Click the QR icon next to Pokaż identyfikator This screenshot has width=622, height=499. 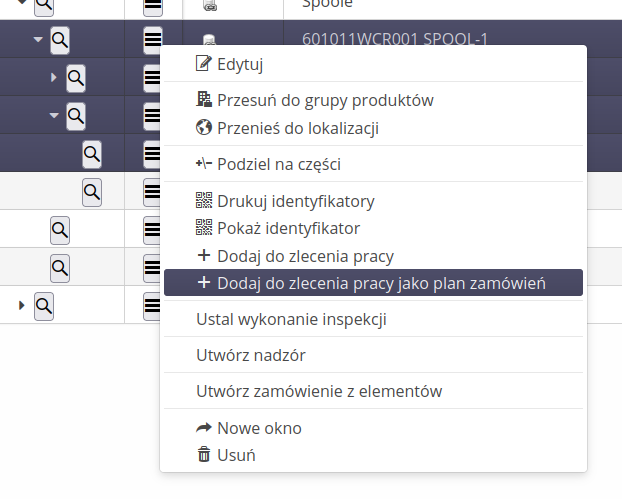204,228
